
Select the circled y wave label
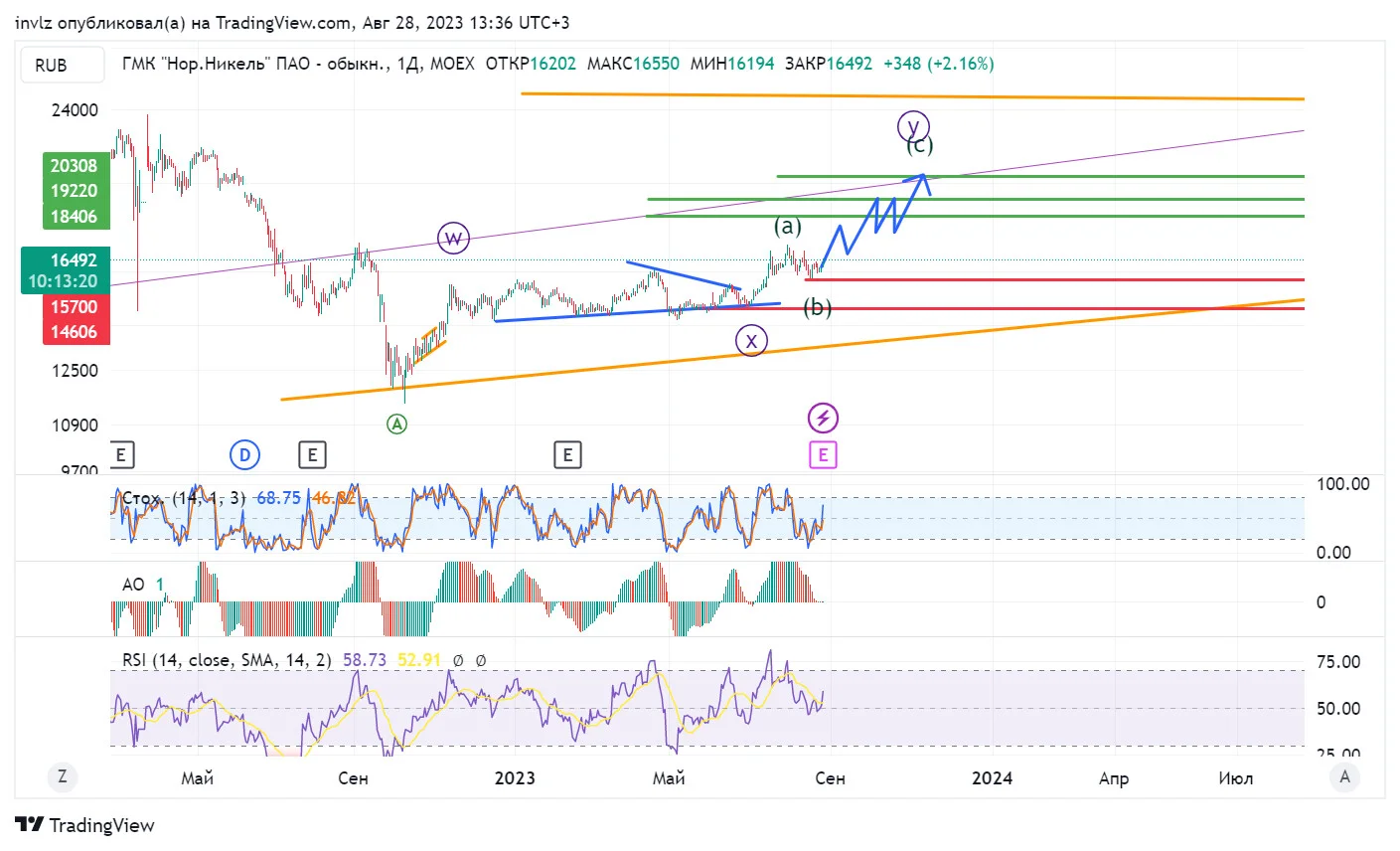[x=913, y=126]
